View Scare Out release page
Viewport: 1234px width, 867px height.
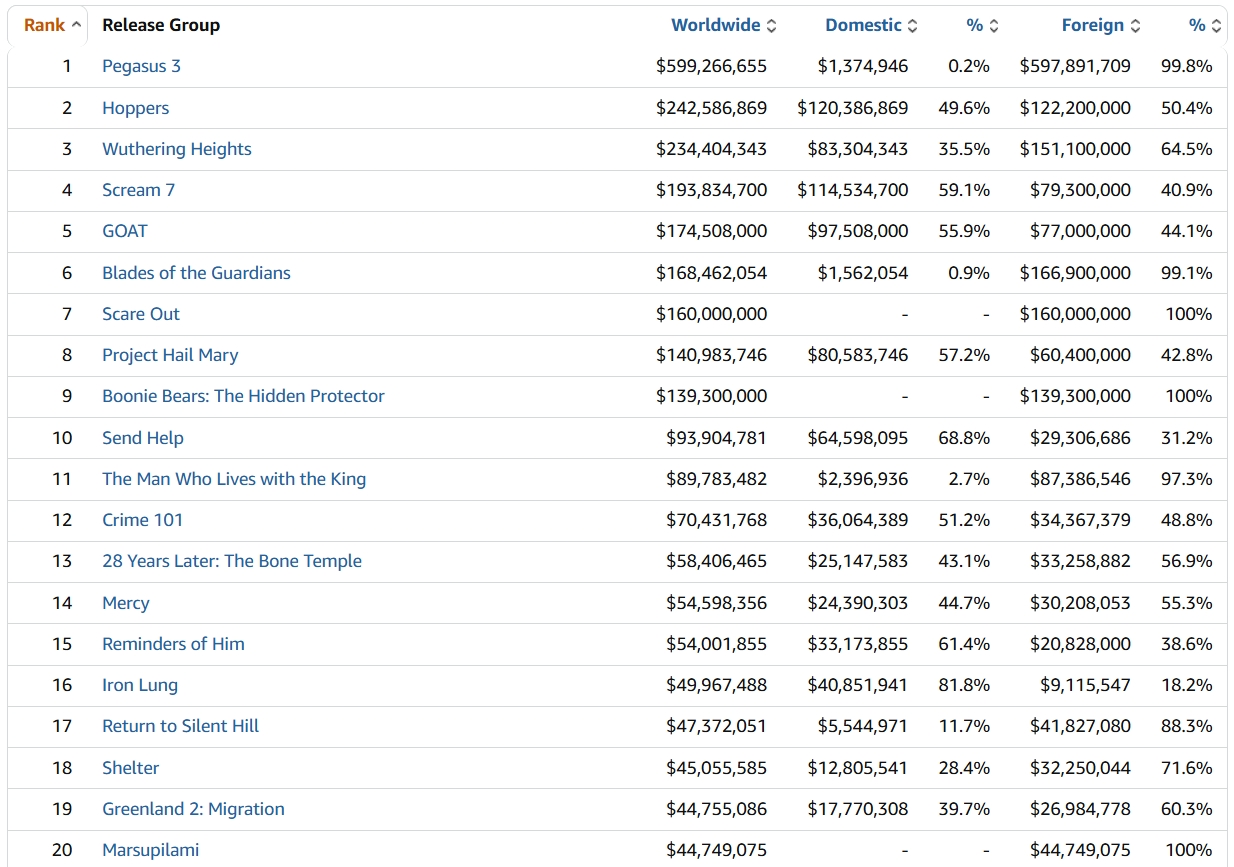click(140, 314)
